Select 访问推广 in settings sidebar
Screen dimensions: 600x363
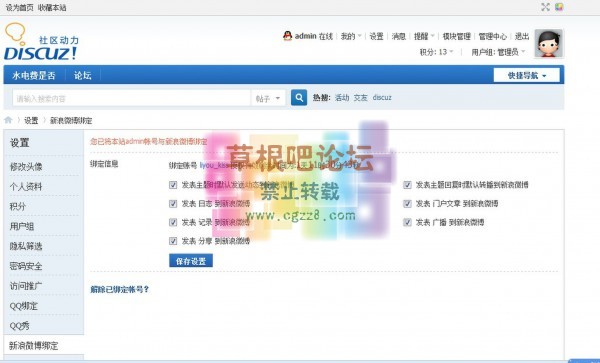[26, 286]
